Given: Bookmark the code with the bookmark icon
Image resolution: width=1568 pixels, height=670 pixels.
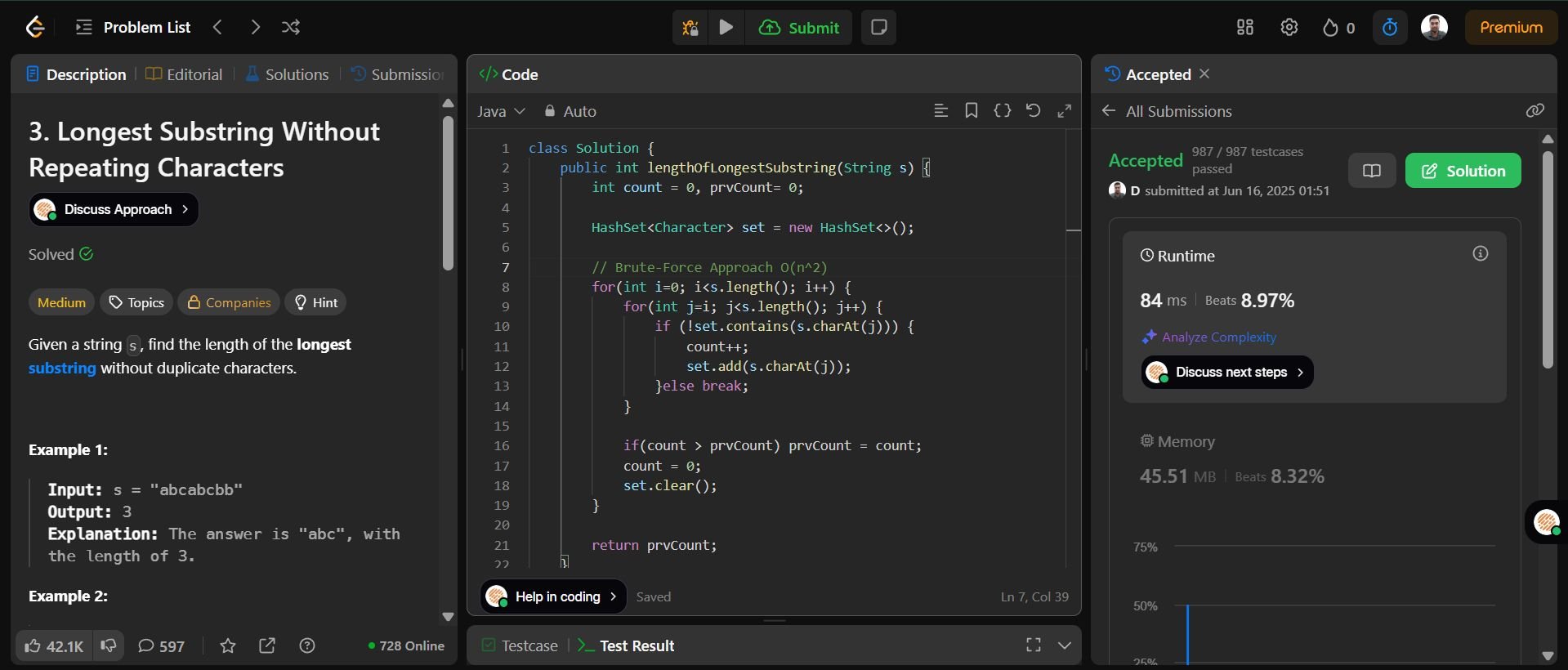Looking at the screenshot, I should point(971,111).
